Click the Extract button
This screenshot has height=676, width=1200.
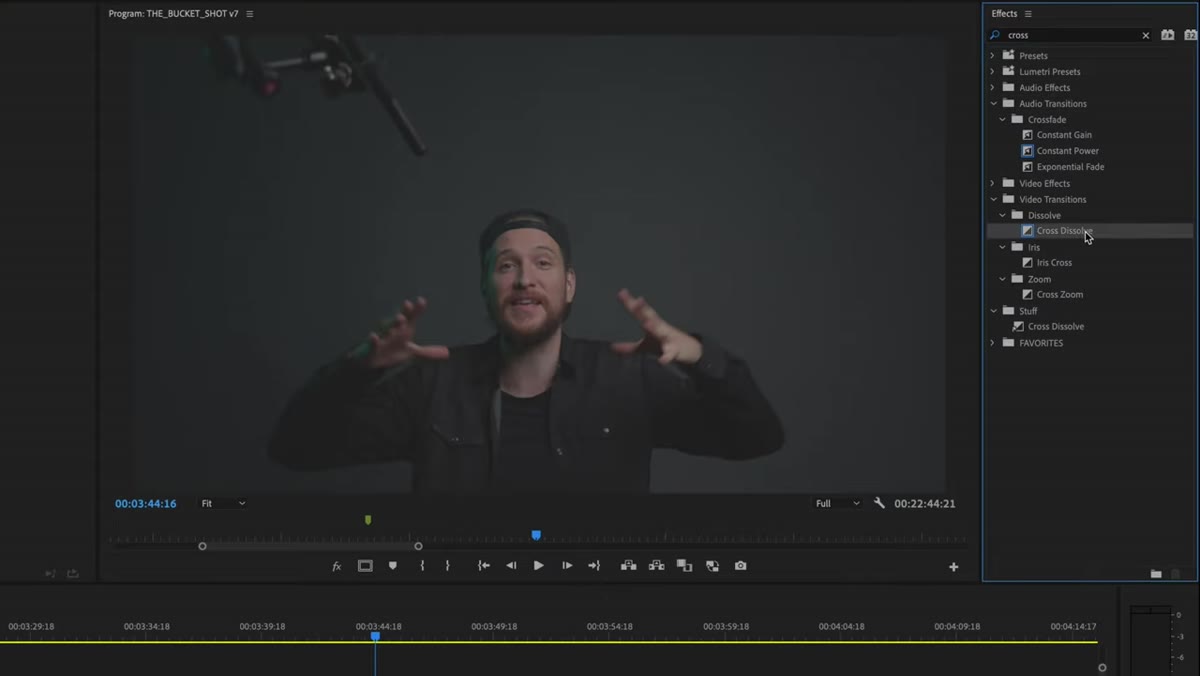point(657,566)
